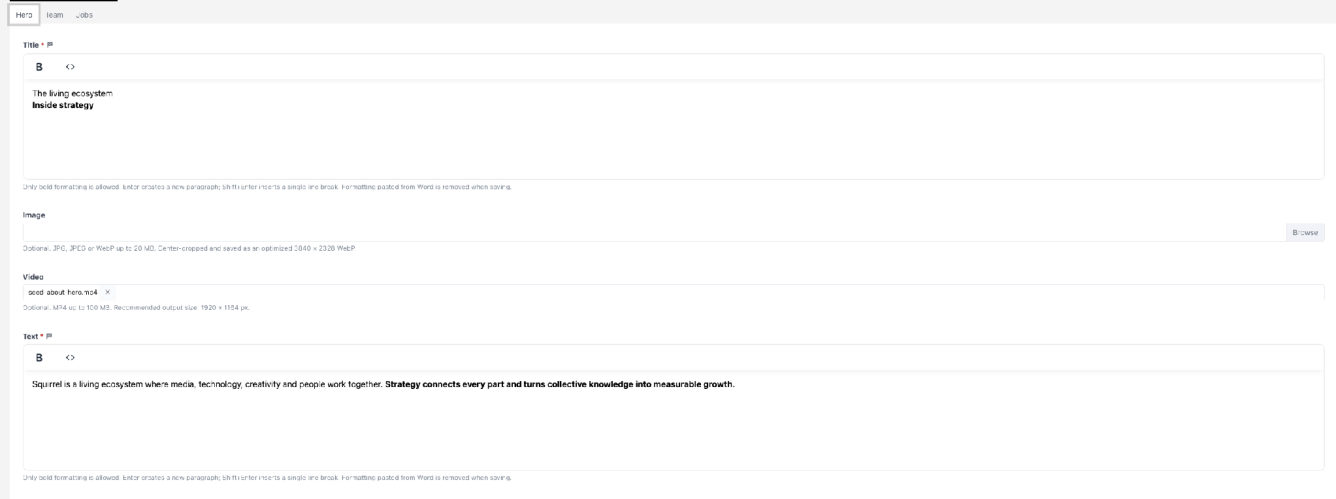
Task: Place cursor in bold 'Inside strategy' line
Action: tap(62, 104)
